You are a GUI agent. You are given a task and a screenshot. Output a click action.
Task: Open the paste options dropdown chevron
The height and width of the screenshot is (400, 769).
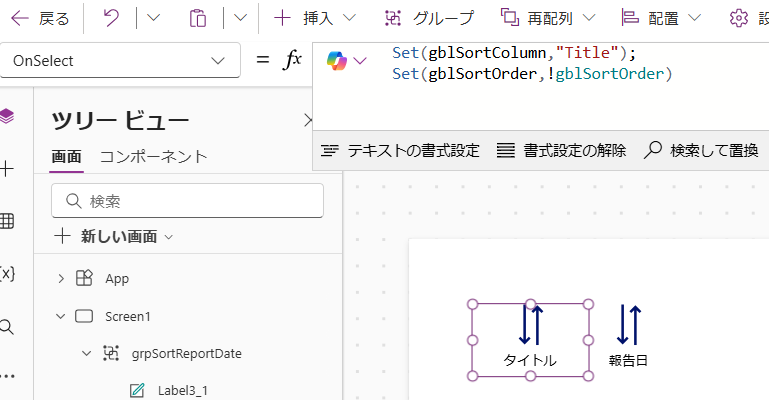coord(240,18)
